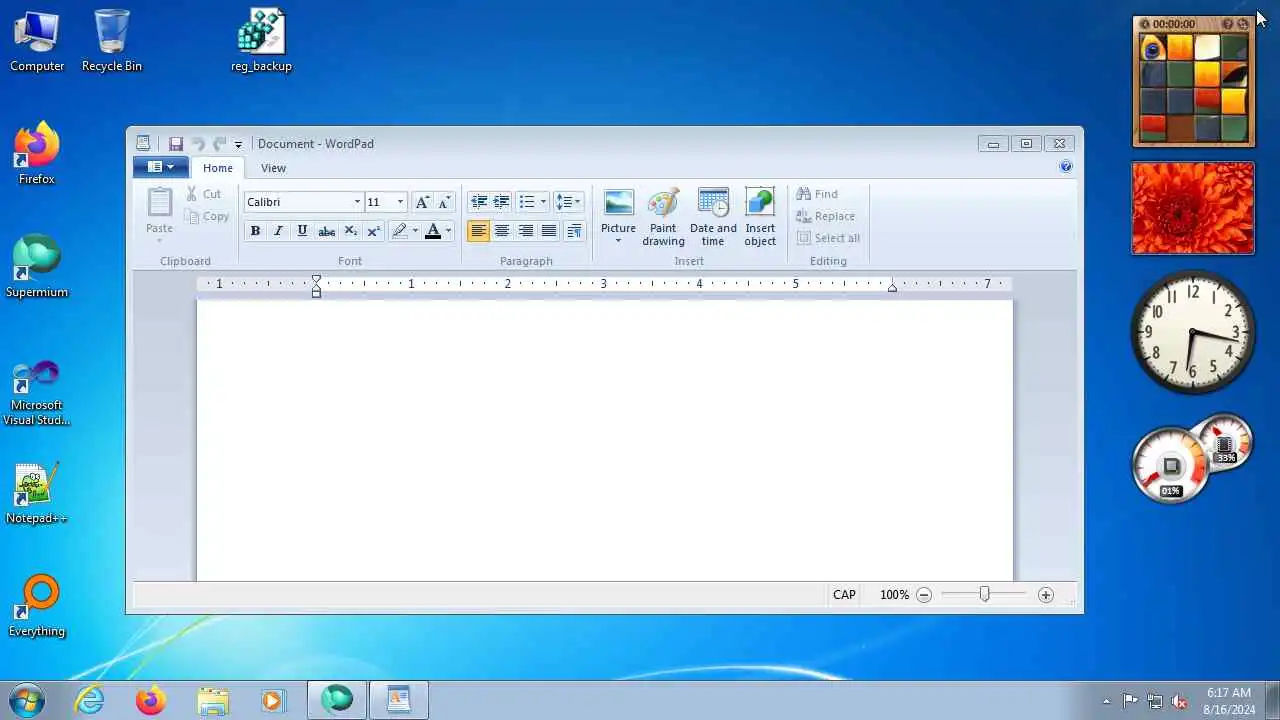Click the zoom in plus button
1280x720 pixels.
[1046, 595]
